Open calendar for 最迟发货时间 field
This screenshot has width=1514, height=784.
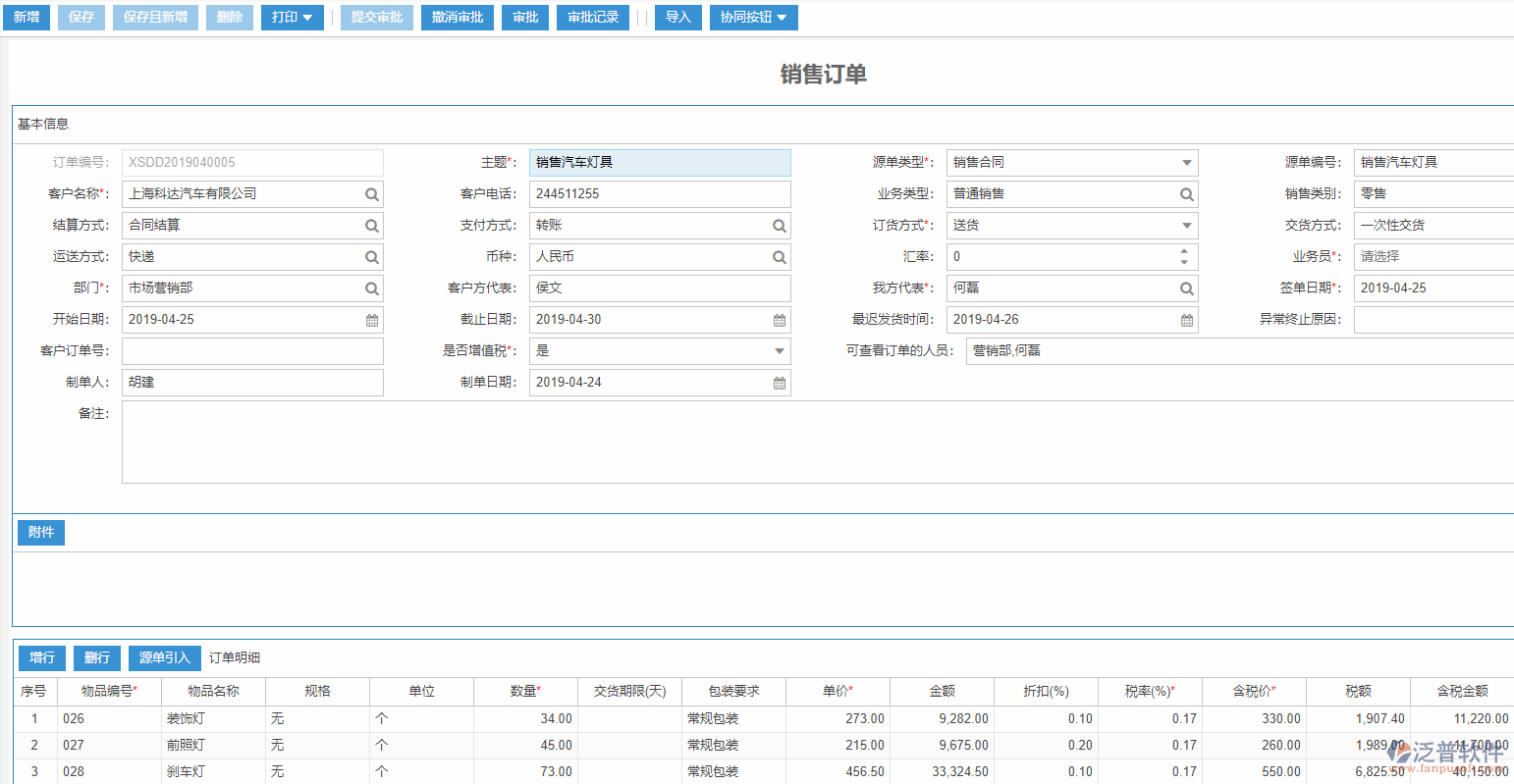(x=1187, y=320)
